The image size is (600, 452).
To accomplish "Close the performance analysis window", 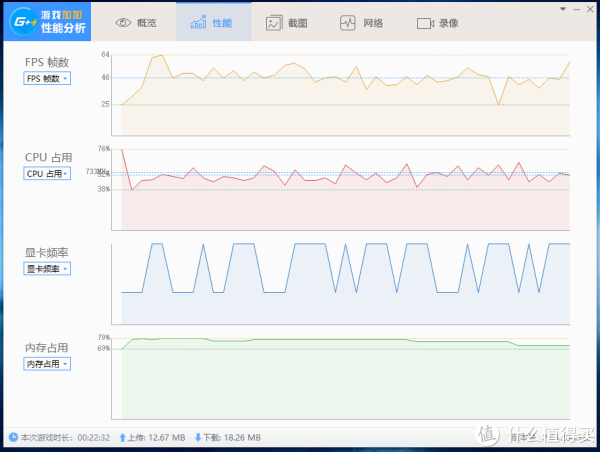I will pyautogui.click(x=590, y=9).
